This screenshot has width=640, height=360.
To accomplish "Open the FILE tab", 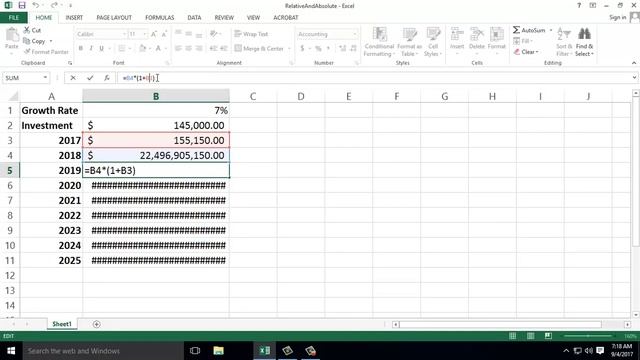I will 13,18.
